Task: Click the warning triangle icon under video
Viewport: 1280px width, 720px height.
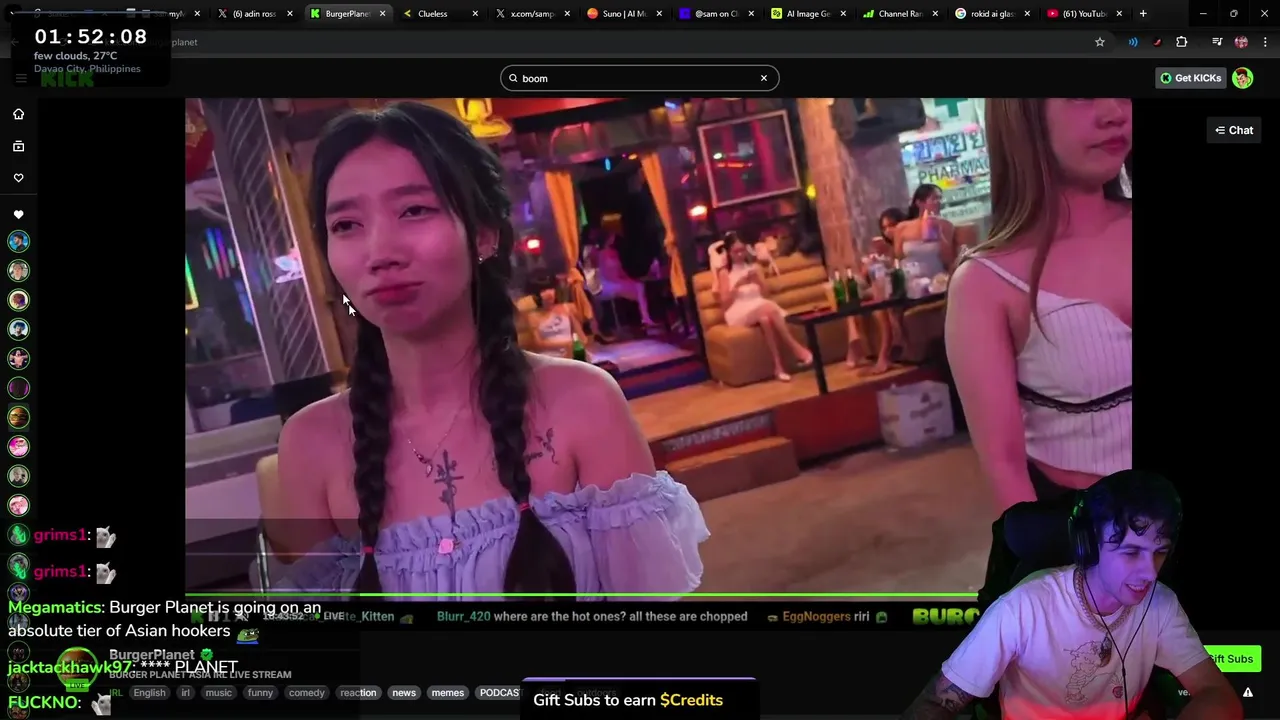Action: 1248,692
